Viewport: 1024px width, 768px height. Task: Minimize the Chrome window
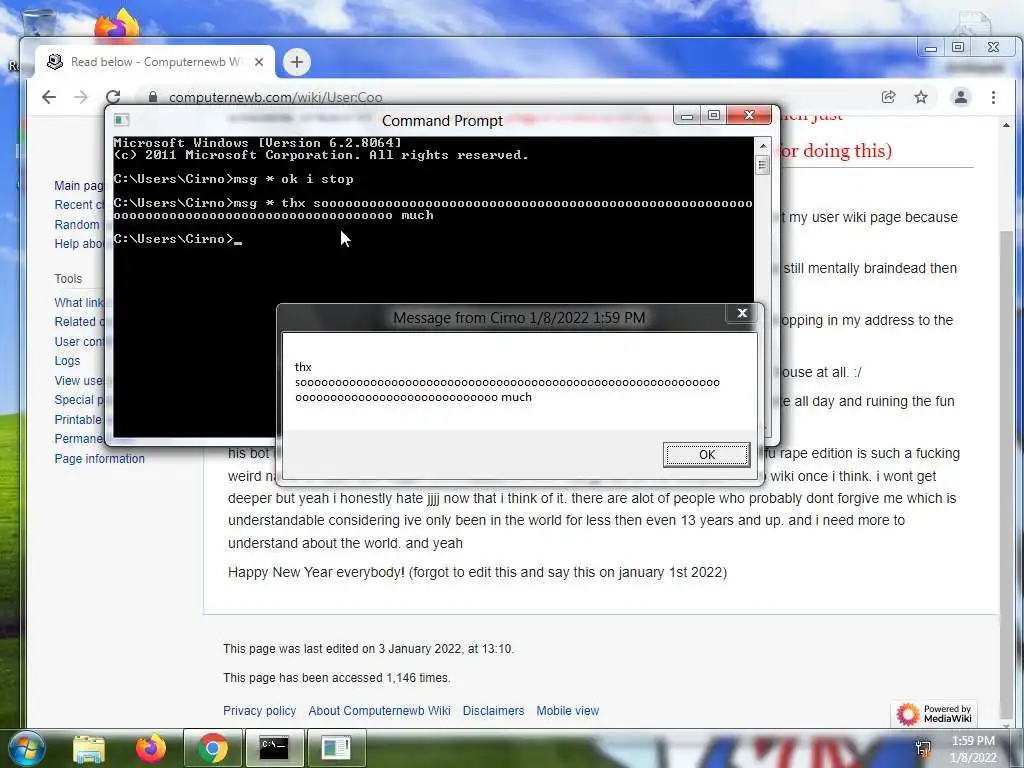tap(931, 48)
